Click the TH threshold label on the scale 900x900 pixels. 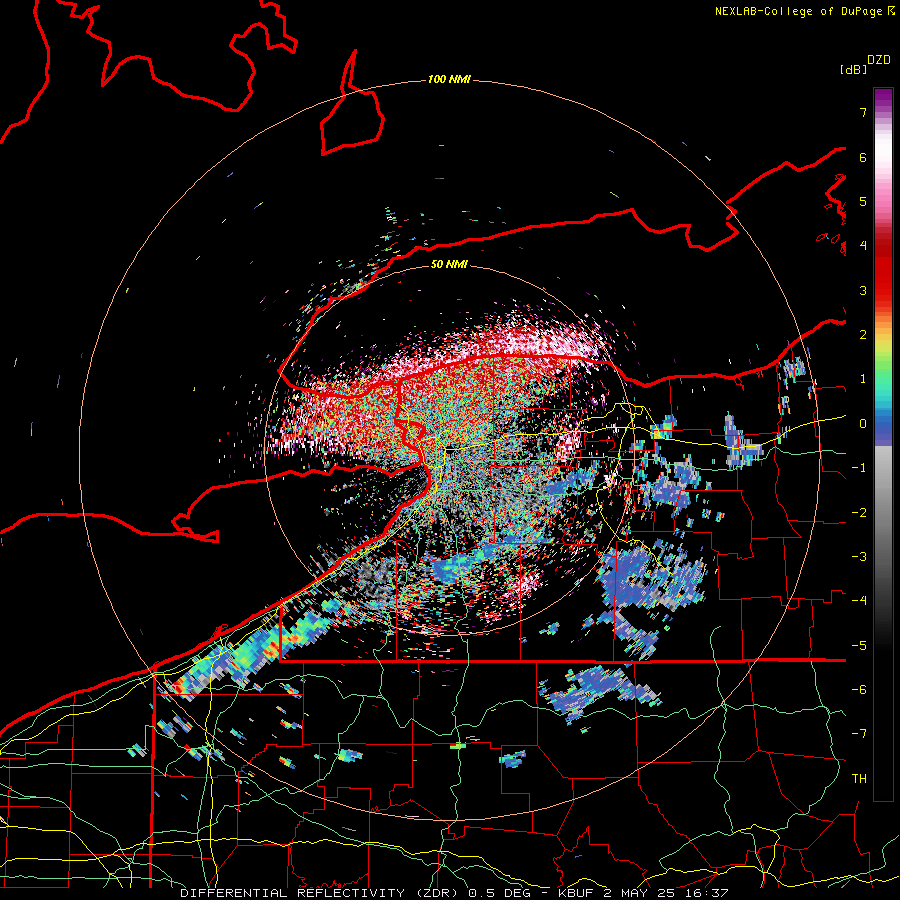[859, 779]
